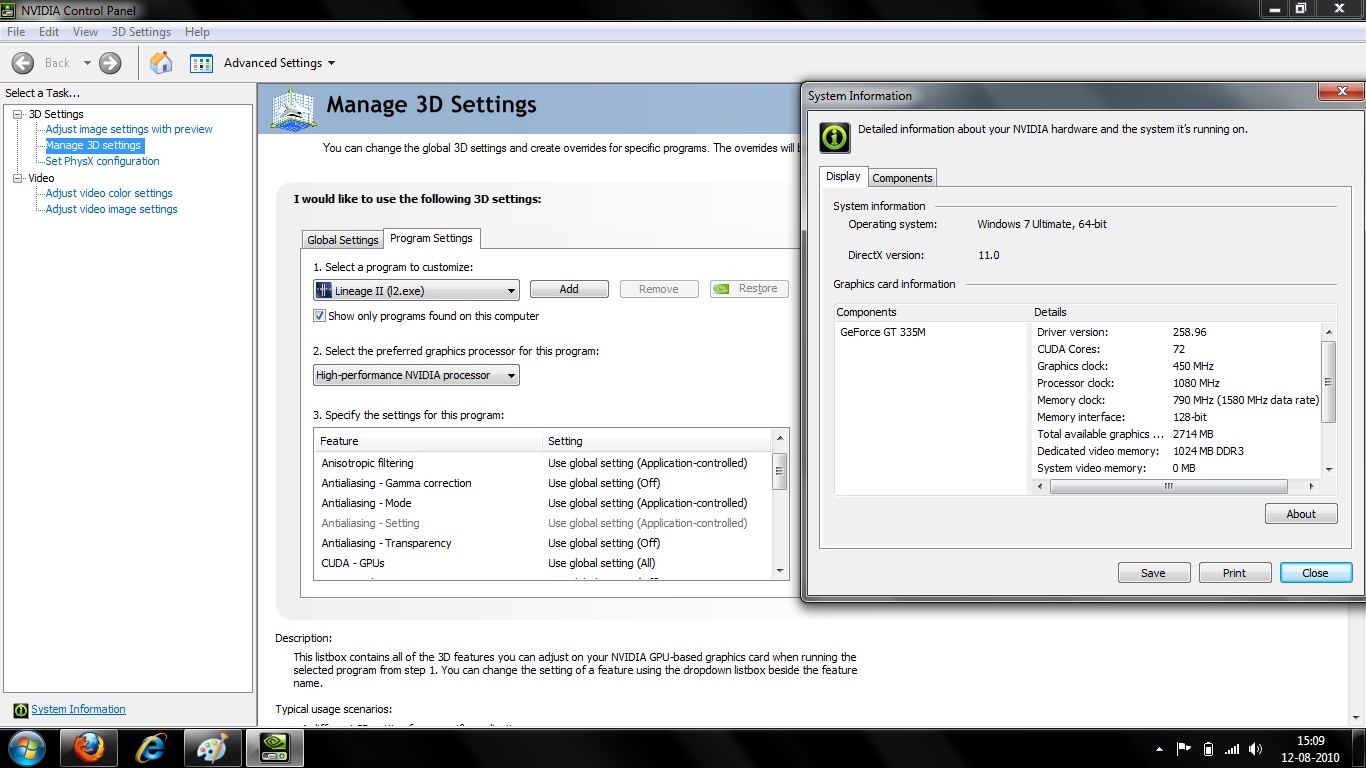Open the View menu
Viewport: 1366px width, 768px height.
(85, 32)
